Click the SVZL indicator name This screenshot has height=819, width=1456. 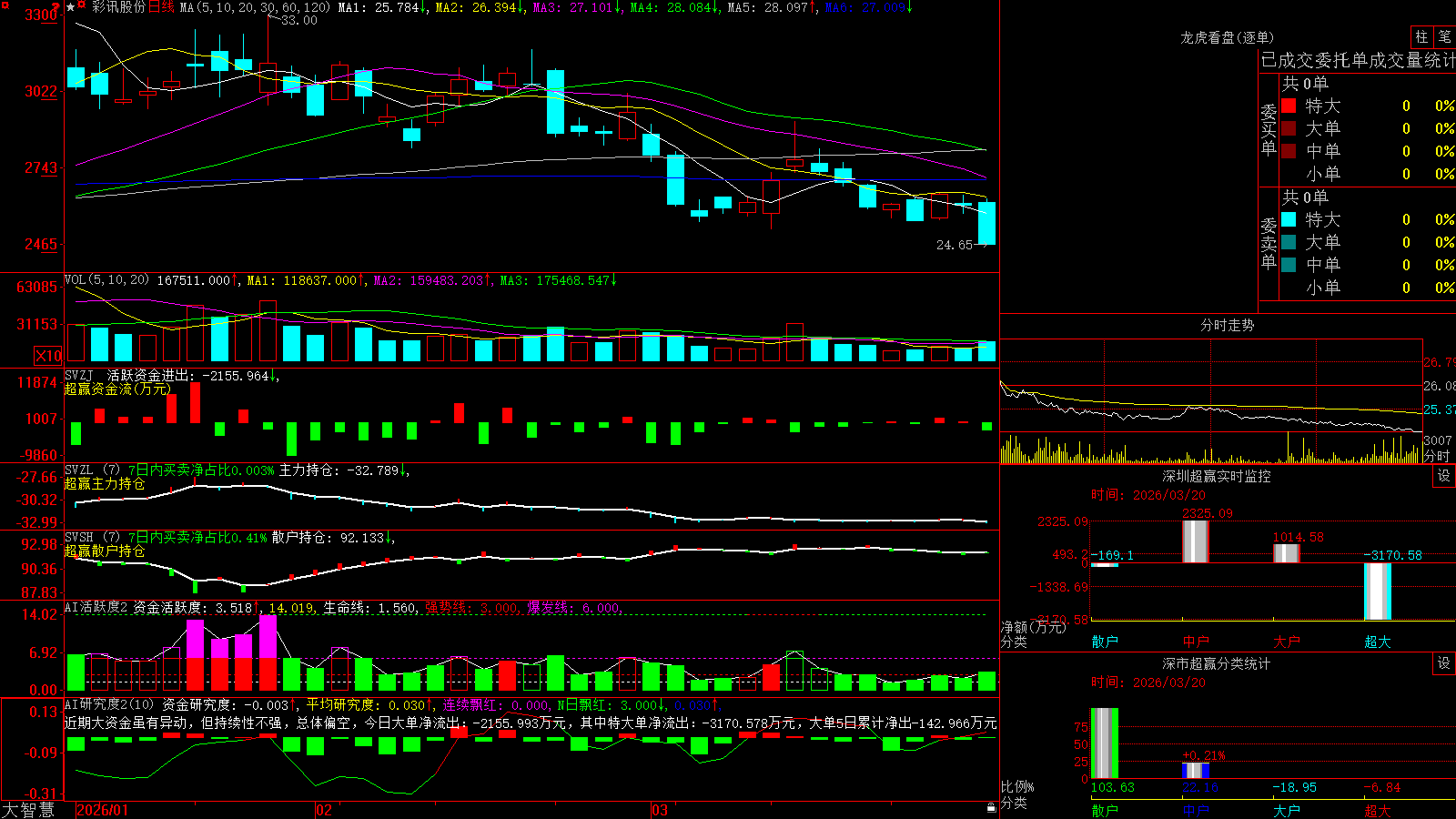click(78, 470)
